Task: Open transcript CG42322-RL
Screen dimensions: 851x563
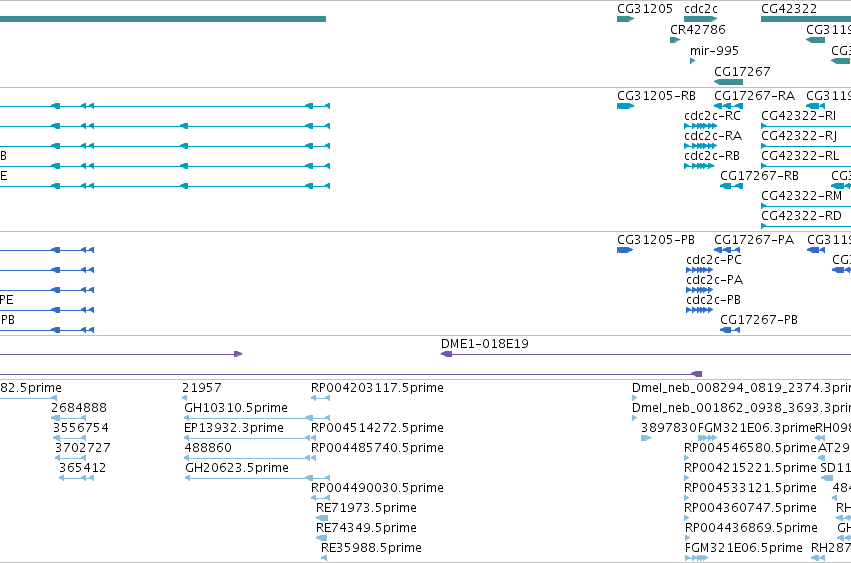Action: tap(800, 156)
